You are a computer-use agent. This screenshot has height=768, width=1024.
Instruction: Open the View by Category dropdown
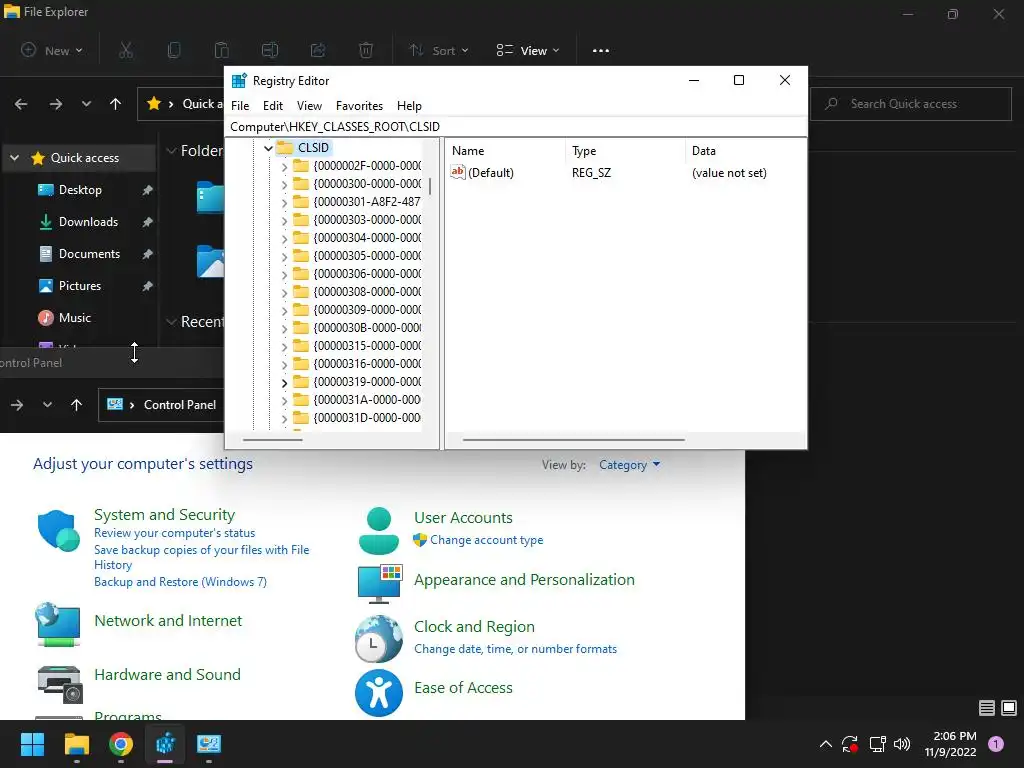[x=630, y=465]
